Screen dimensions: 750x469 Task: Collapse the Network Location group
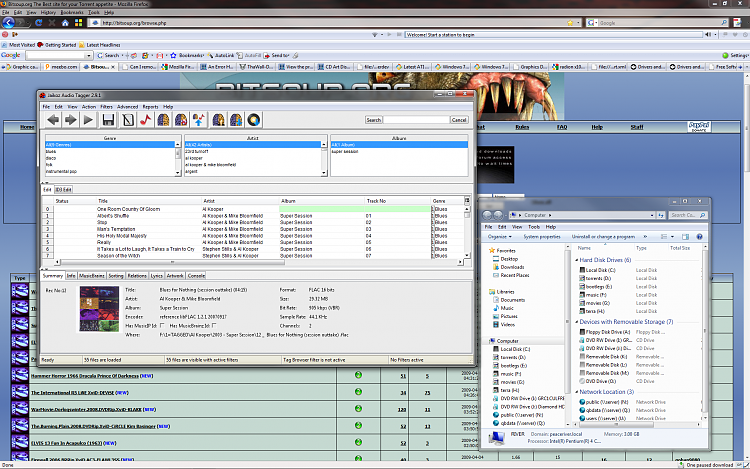click(576, 392)
